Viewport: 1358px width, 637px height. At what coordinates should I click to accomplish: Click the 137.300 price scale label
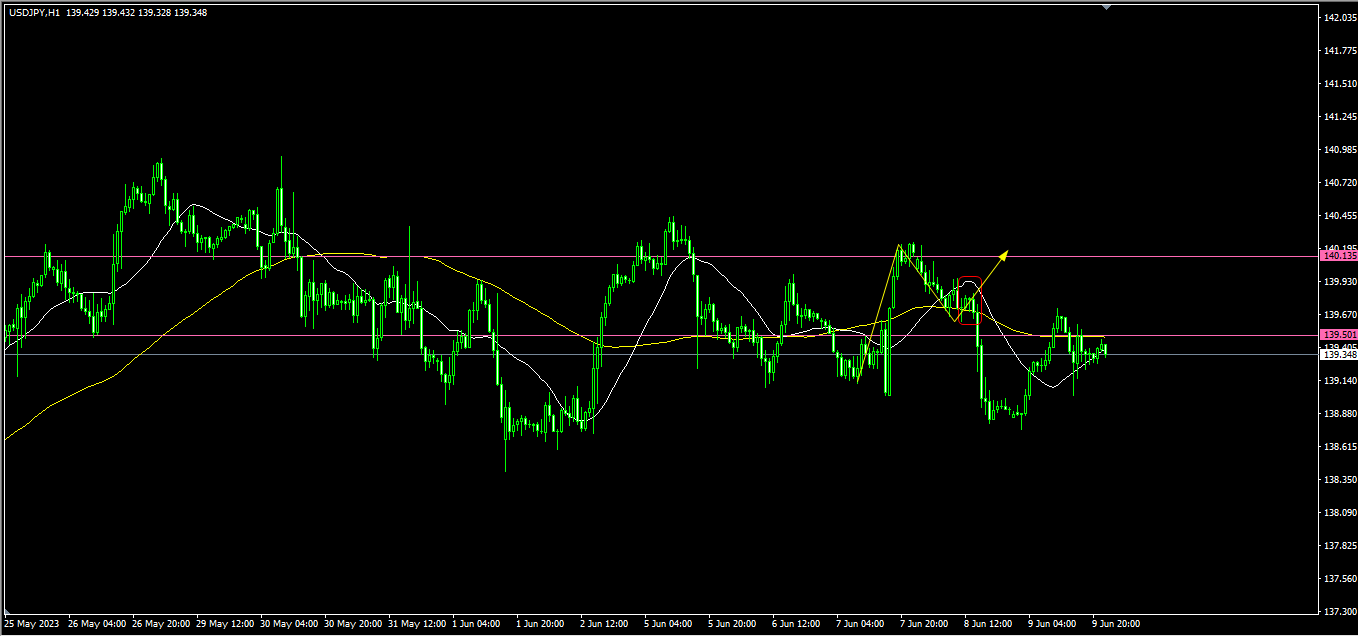click(1338, 610)
